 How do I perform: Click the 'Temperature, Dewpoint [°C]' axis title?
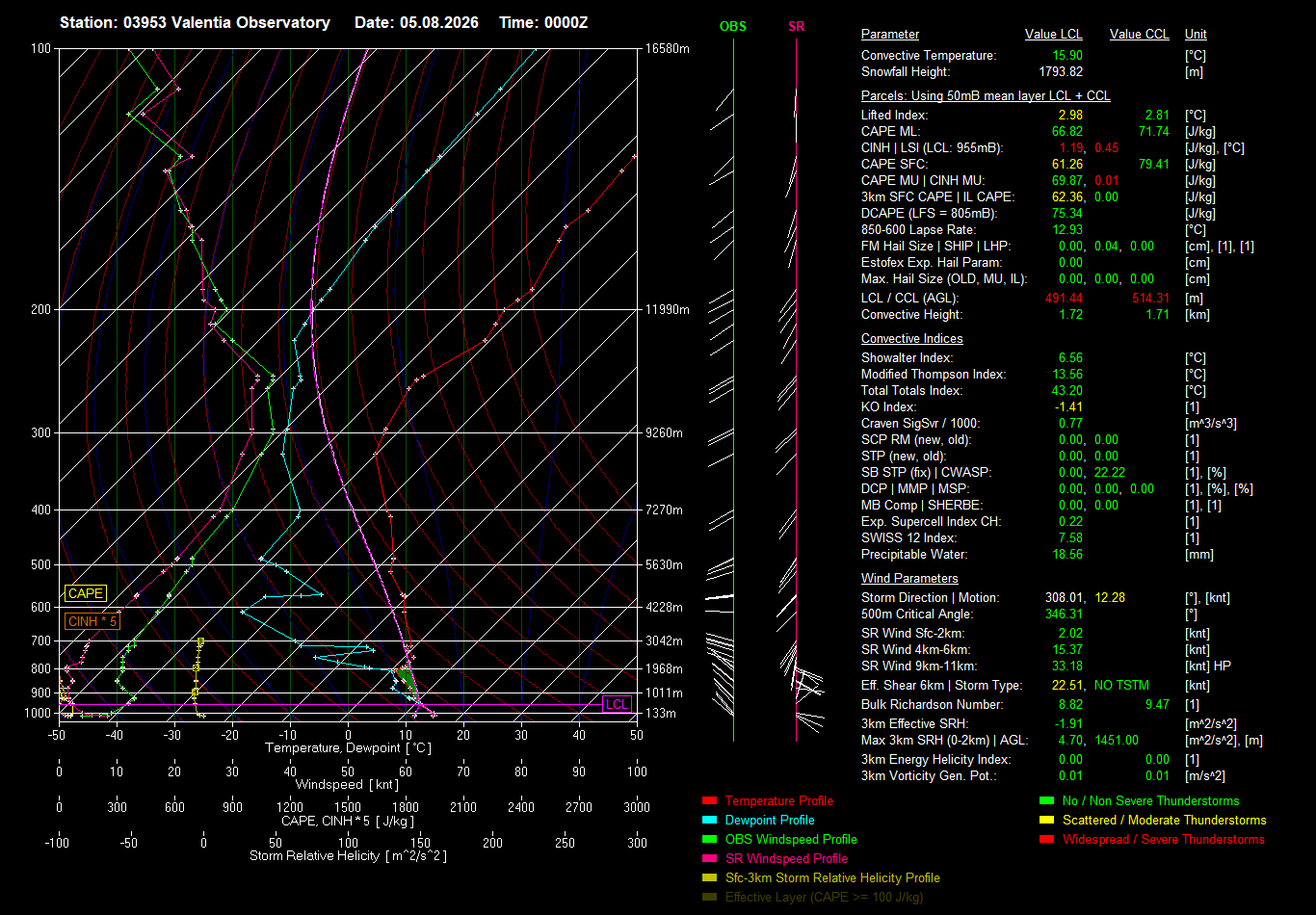pos(348,748)
